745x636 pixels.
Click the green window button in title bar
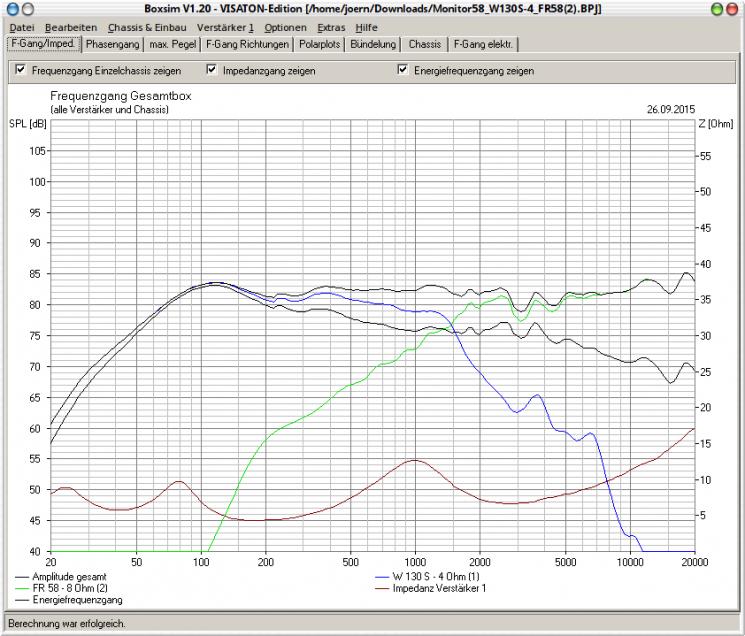(x=717, y=9)
